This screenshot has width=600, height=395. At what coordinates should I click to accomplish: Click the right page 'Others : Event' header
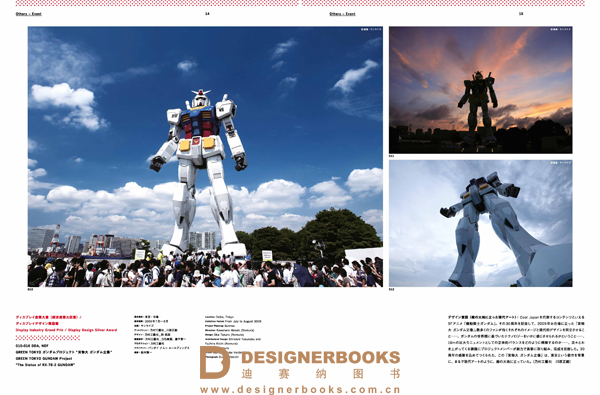pyautogui.click(x=342, y=14)
